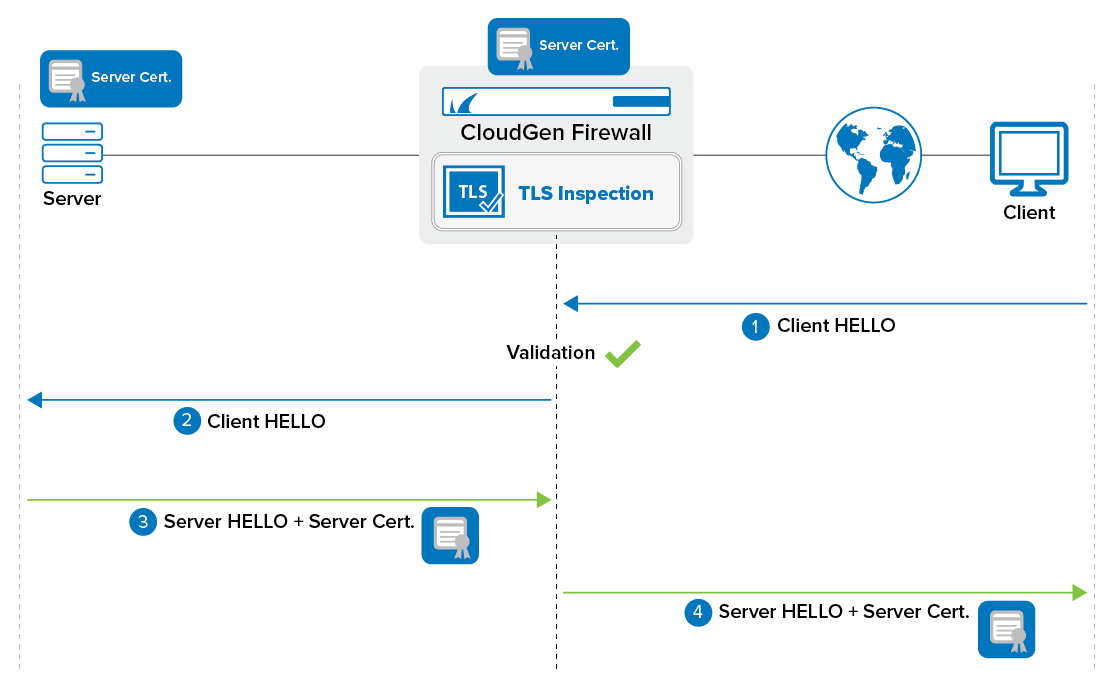Click the certificate icon next to step 4 label
Screen dimensions: 1112x688
[x=1006, y=630]
